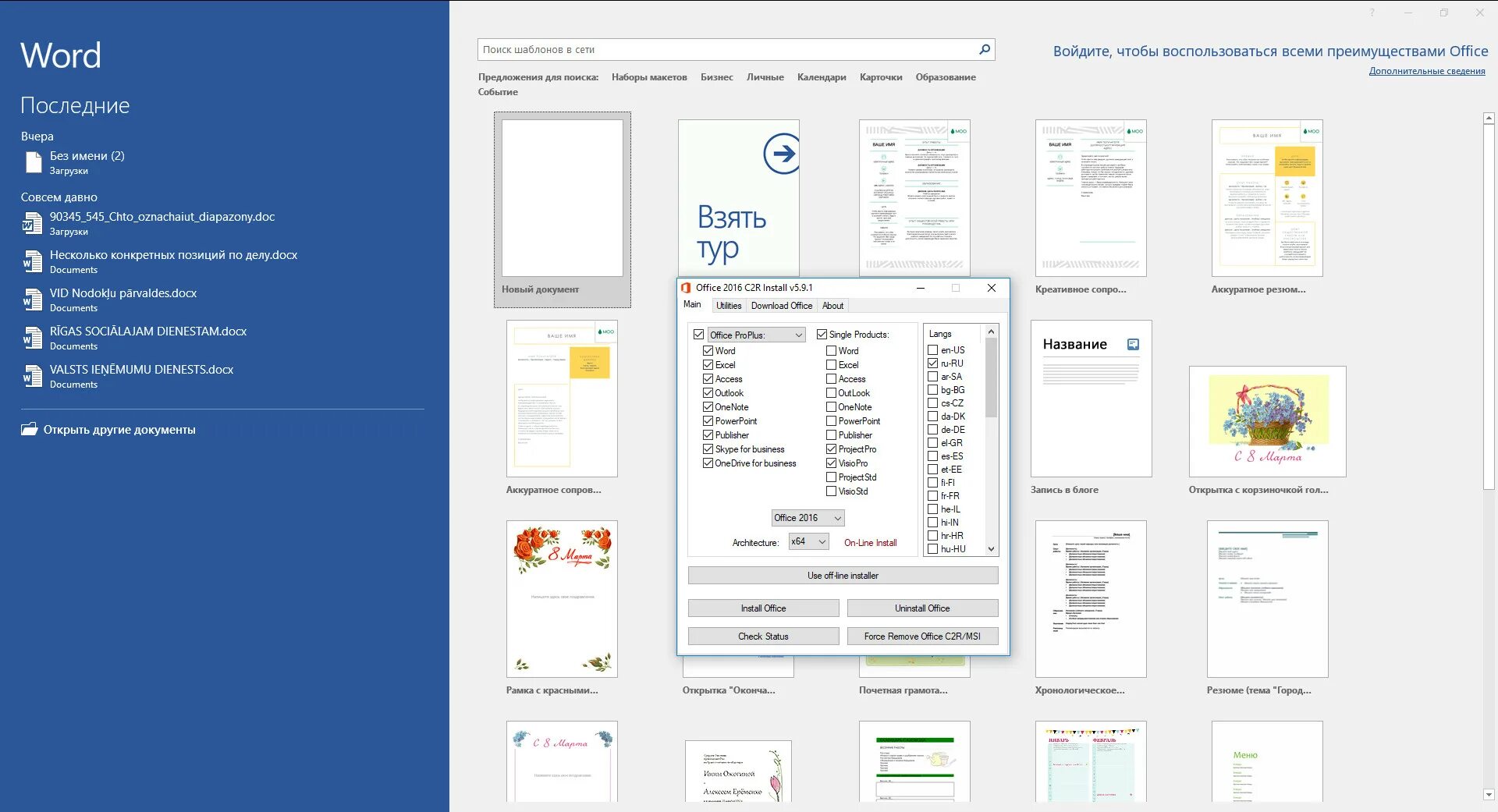
Task: Close the Office 2016 C2R Install dialog
Action: click(992, 288)
